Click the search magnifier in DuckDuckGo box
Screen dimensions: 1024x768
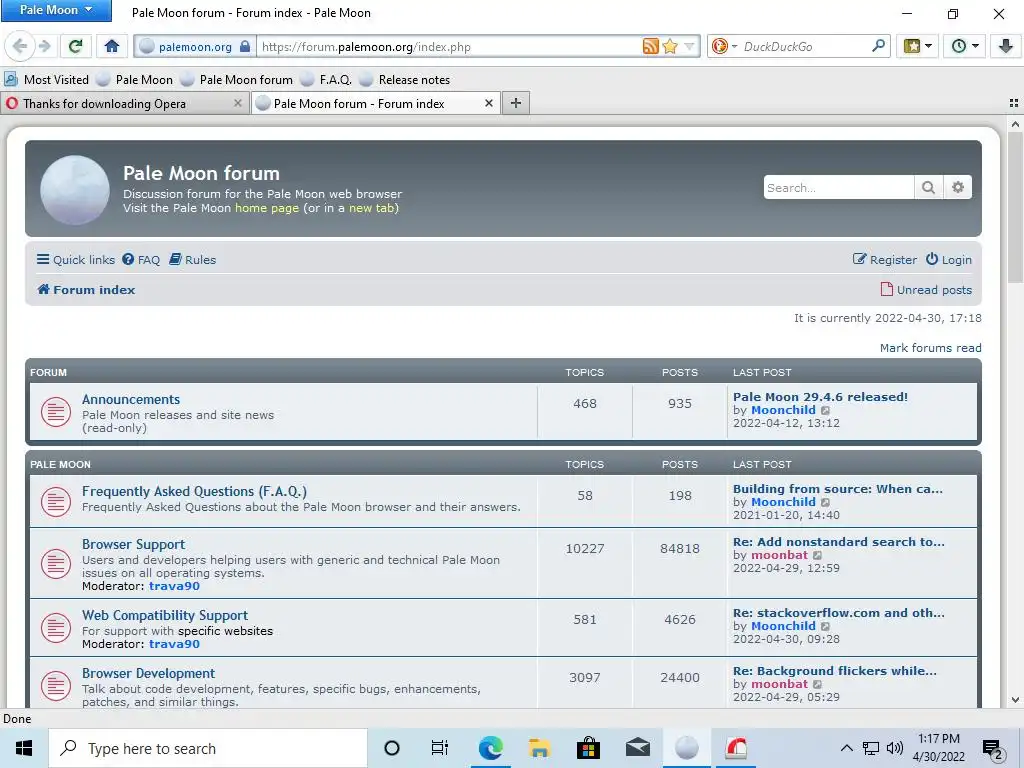[878, 46]
